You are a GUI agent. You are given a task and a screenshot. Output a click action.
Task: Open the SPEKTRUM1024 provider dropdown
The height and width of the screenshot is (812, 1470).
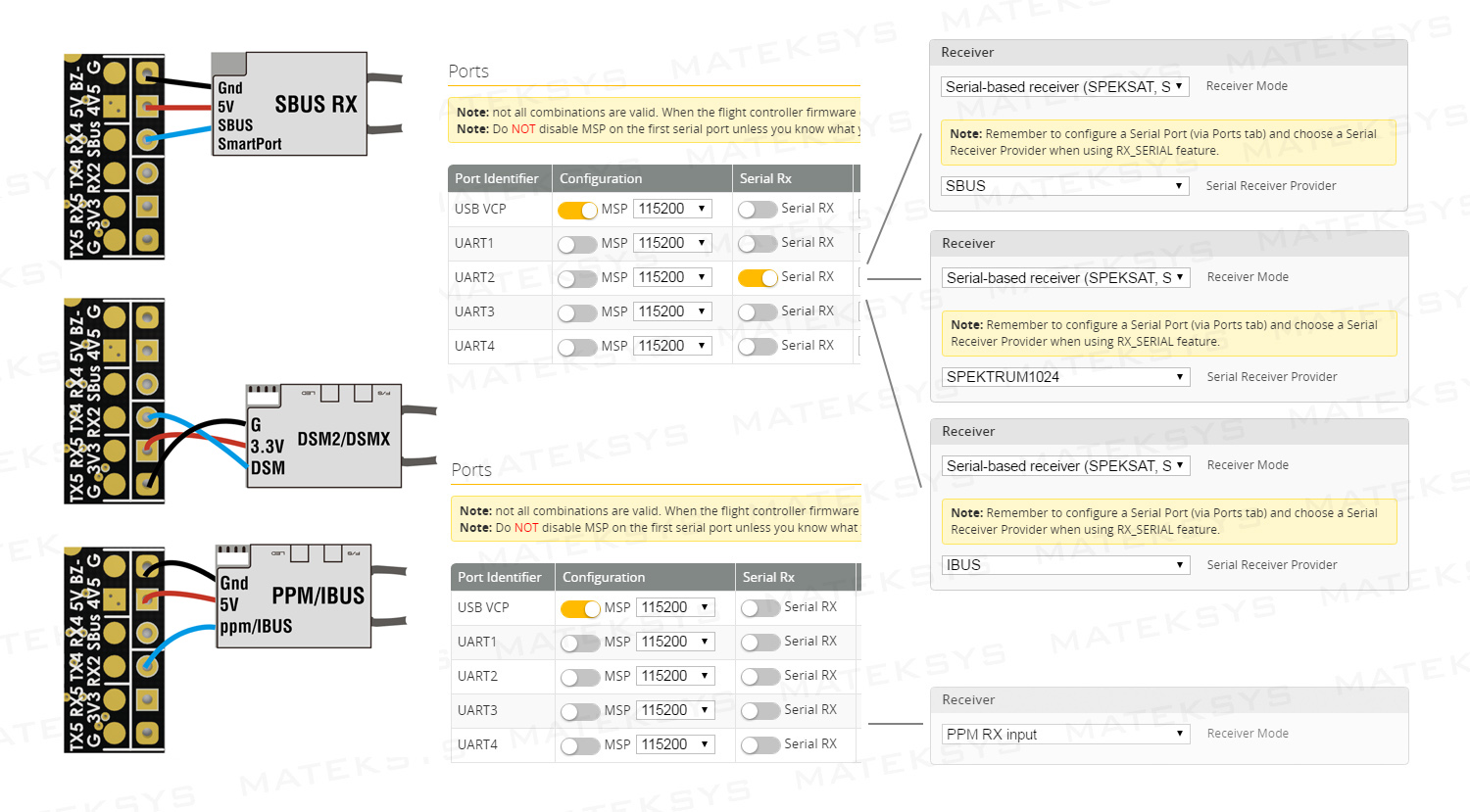[1065, 377]
